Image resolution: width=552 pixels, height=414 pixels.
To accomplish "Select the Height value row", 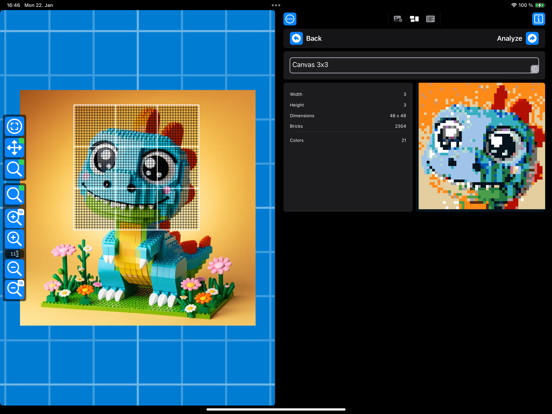I will (x=348, y=105).
